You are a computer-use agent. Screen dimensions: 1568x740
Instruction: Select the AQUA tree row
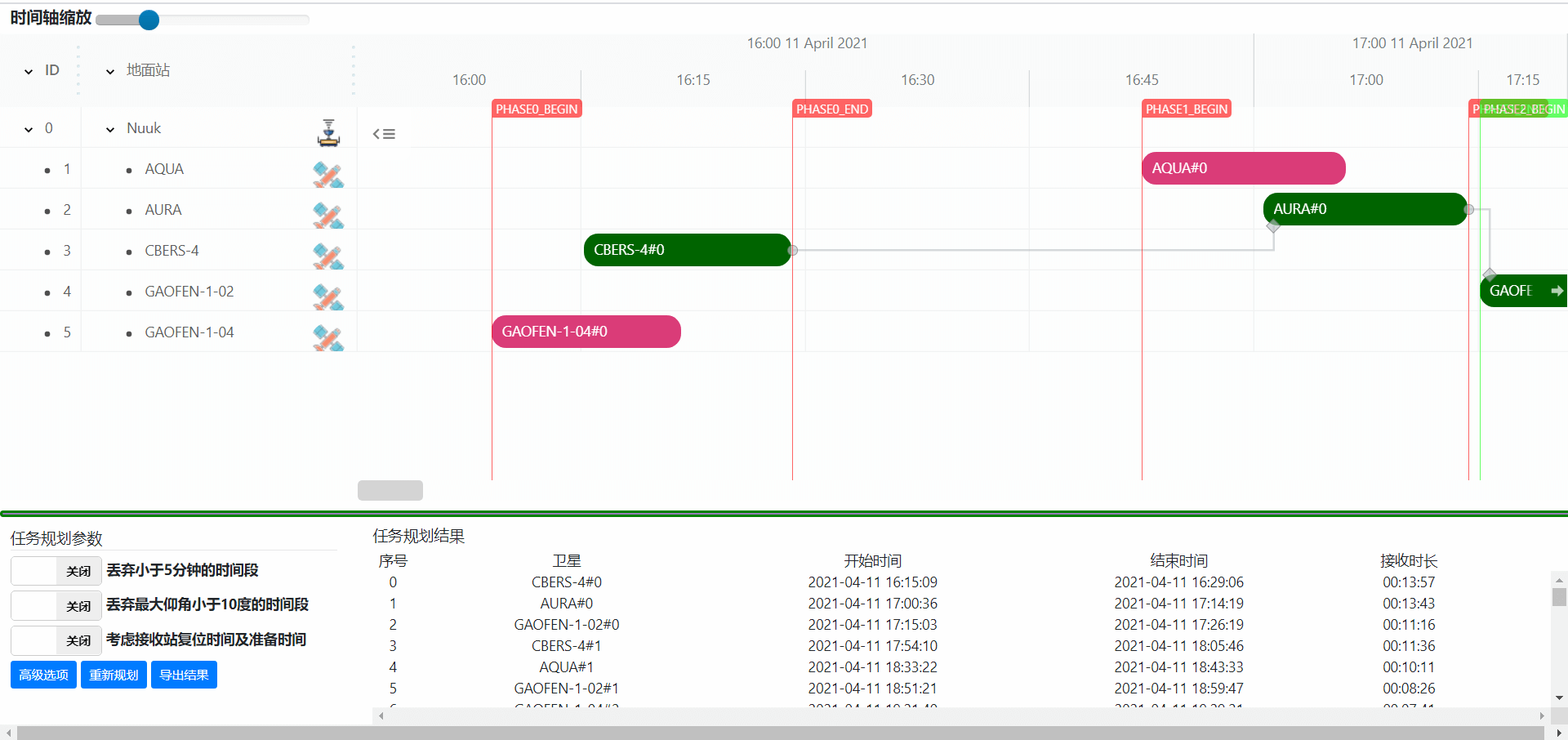pos(178,169)
